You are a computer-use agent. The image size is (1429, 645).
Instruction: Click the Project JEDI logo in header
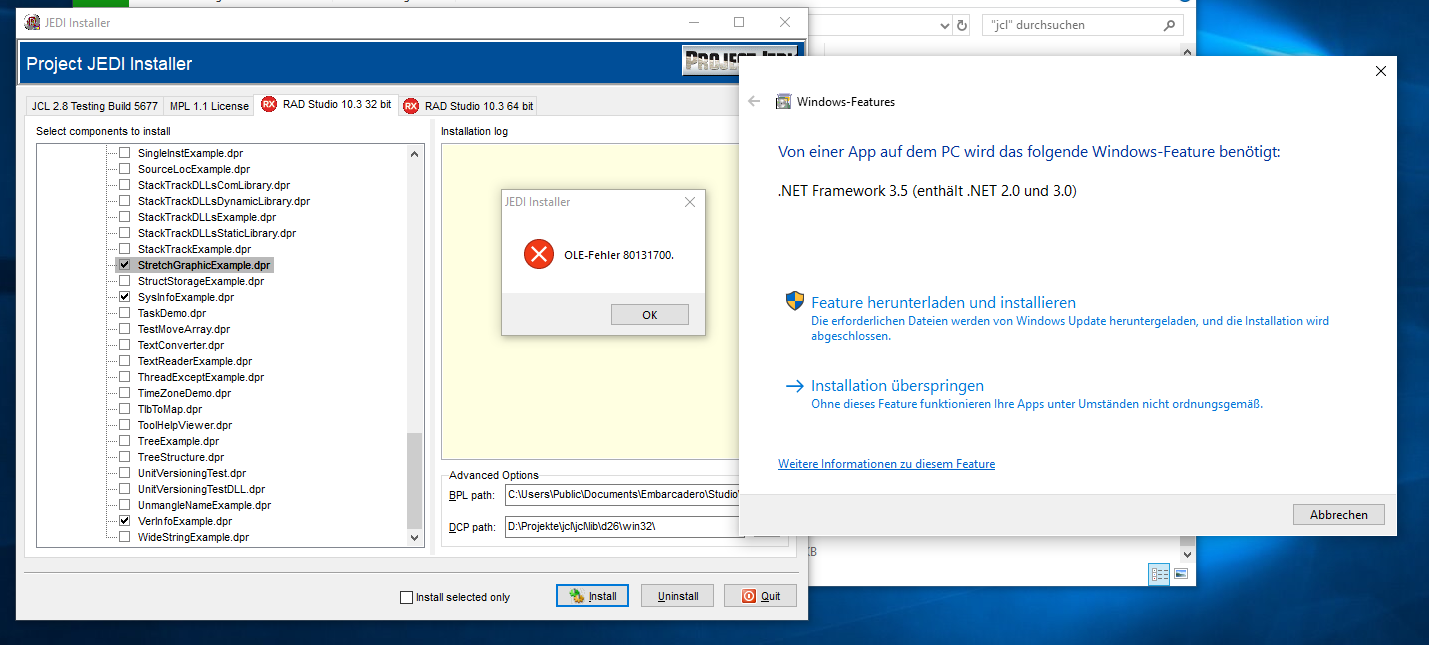pyautogui.click(x=739, y=62)
